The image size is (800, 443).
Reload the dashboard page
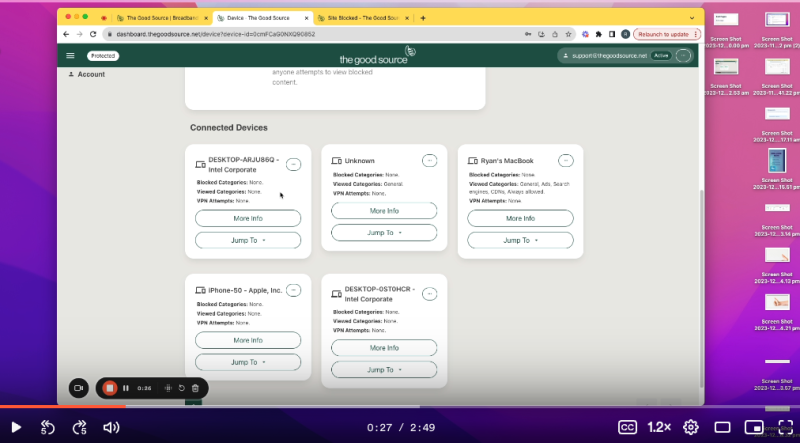(93, 34)
